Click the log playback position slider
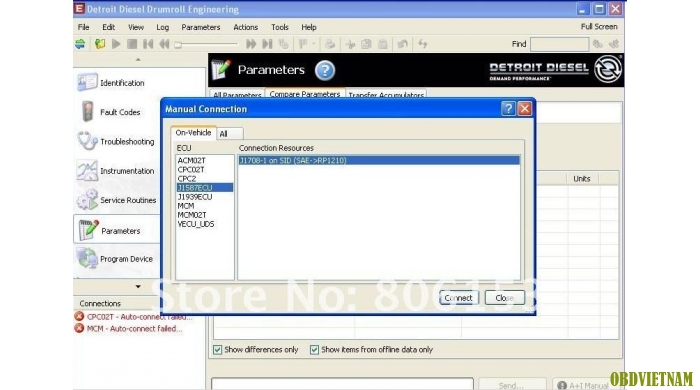This screenshot has height=390, width=700. [206, 44]
